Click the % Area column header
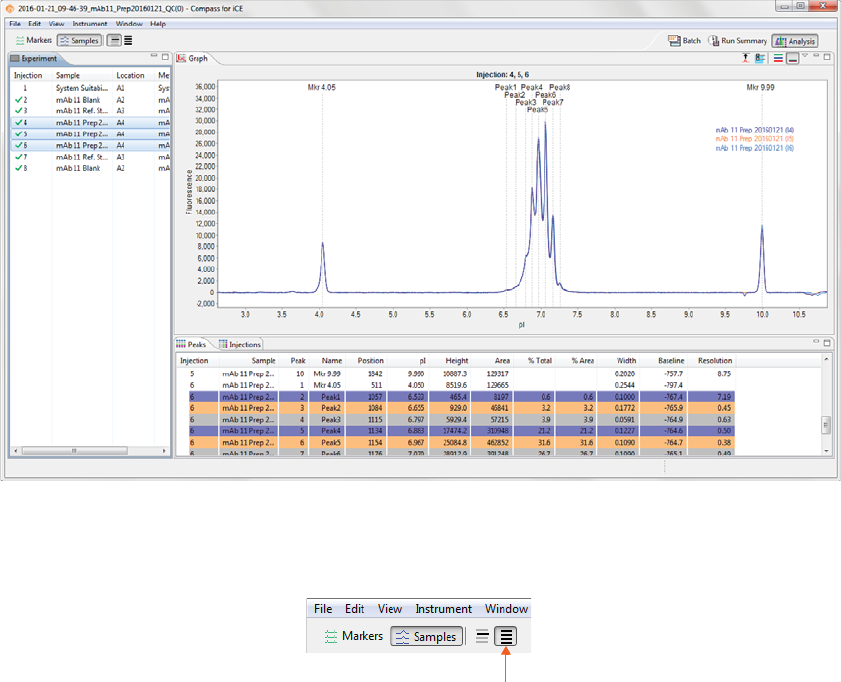This screenshot has height=682, width=841. pos(582,360)
